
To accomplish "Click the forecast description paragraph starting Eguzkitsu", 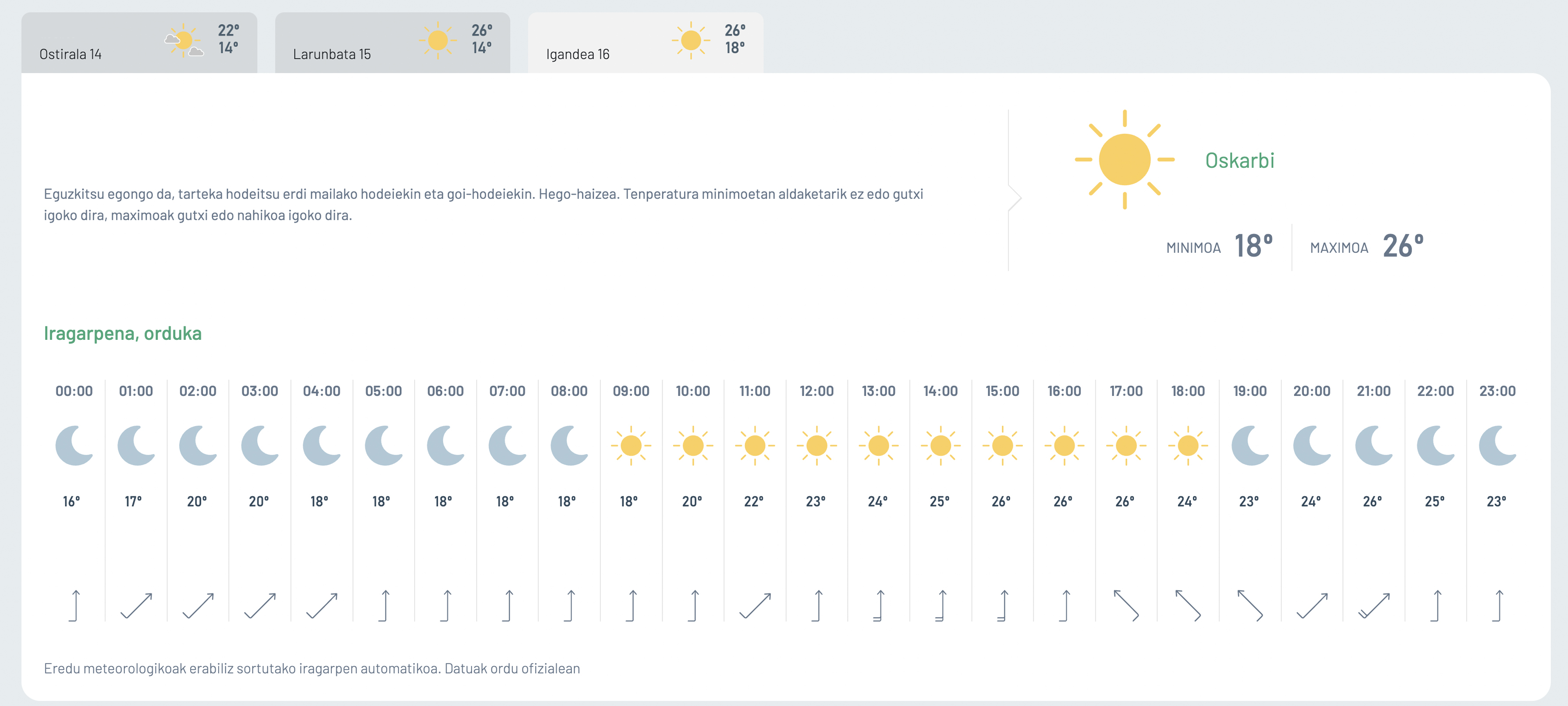I will point(483,205).
